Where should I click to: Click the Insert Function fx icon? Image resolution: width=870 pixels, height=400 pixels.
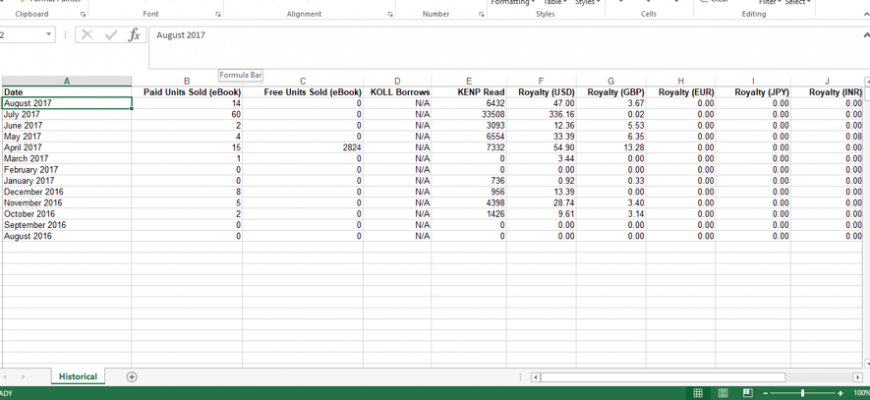point(134,34)
